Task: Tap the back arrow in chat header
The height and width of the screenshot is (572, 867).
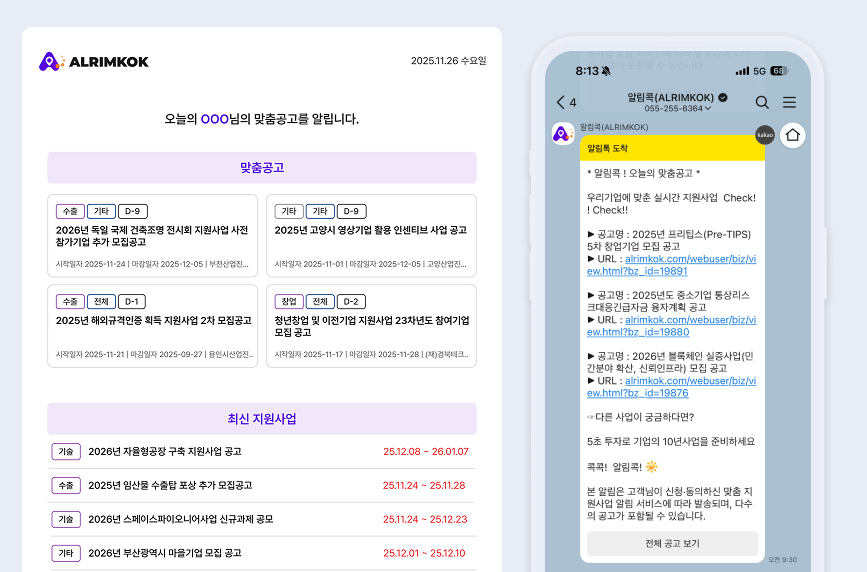Action: 560,102
